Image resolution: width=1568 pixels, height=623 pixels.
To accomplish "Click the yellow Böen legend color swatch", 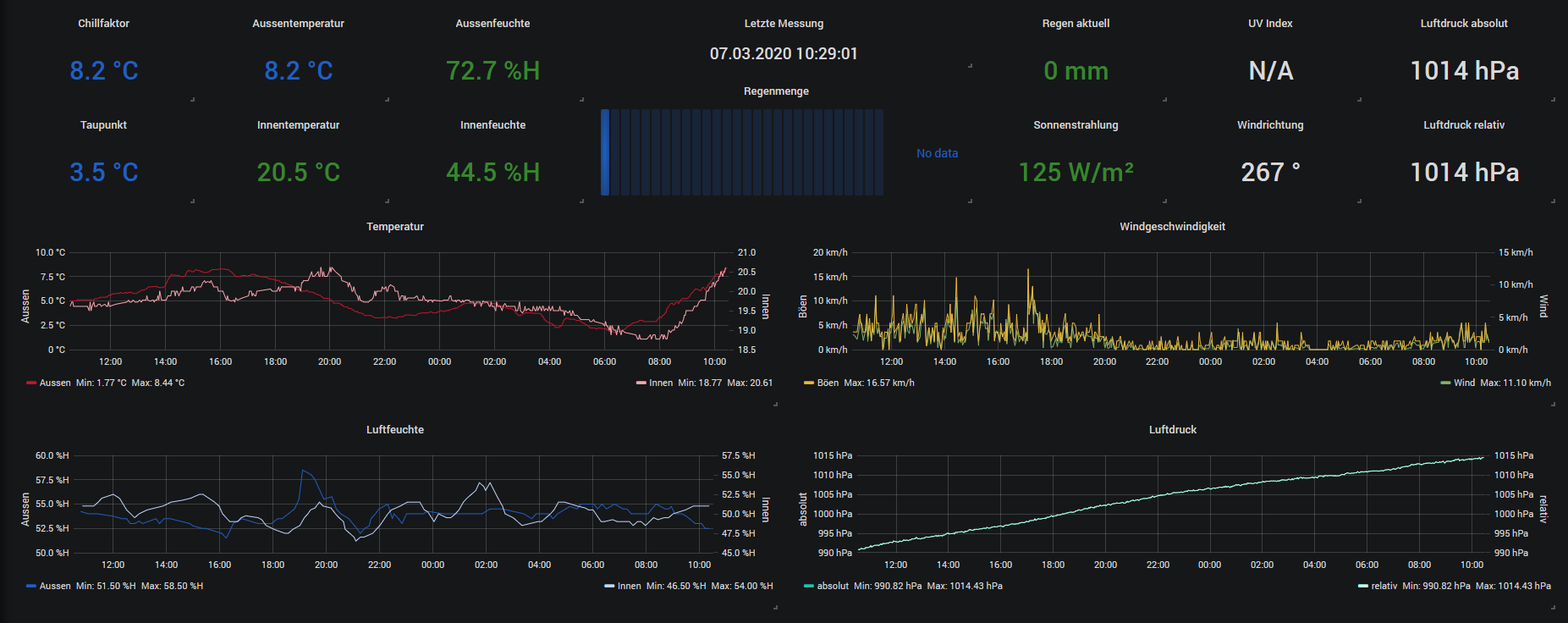I will point(809,383).
